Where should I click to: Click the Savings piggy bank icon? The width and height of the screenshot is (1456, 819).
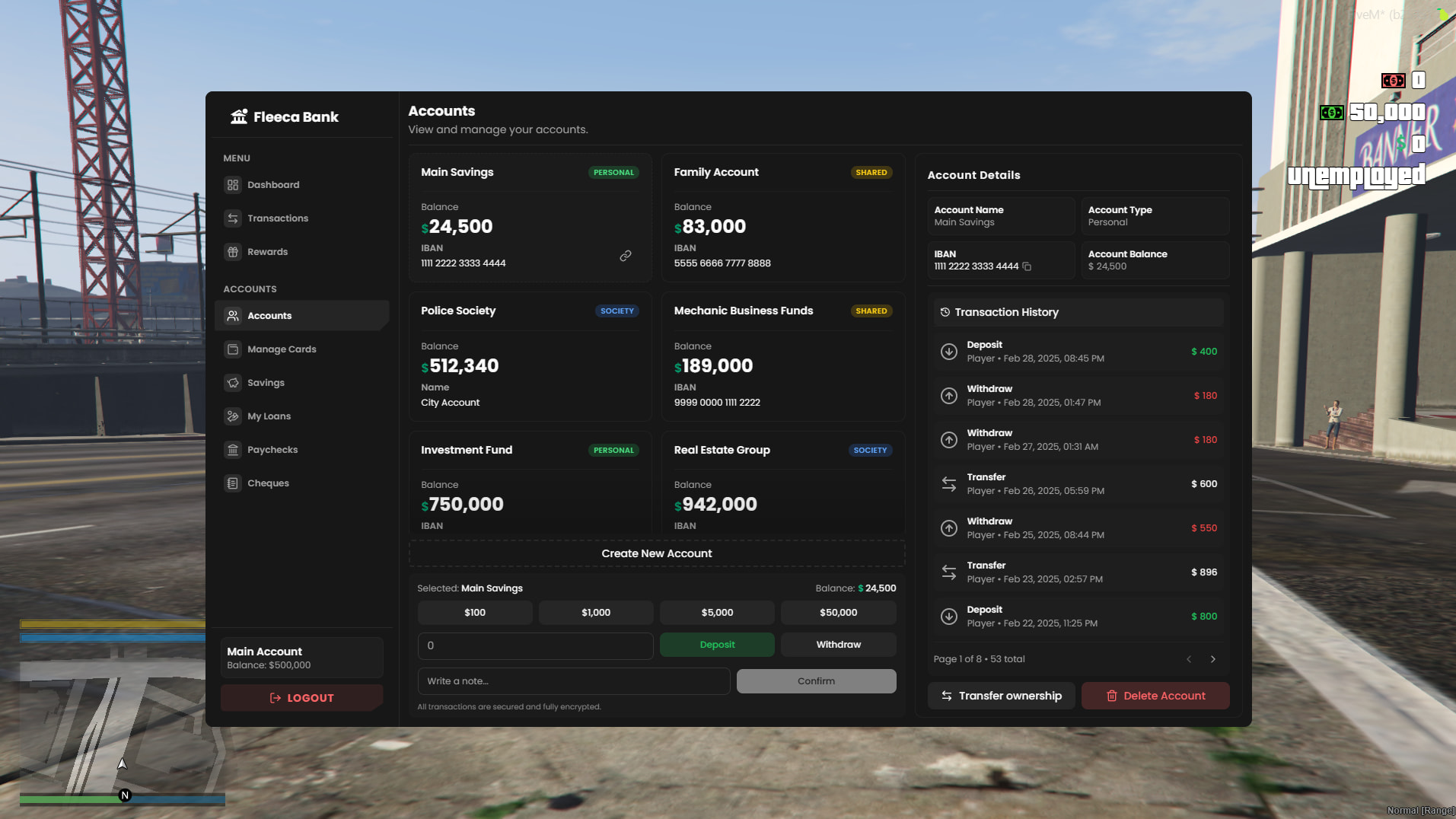pos(233,383)
